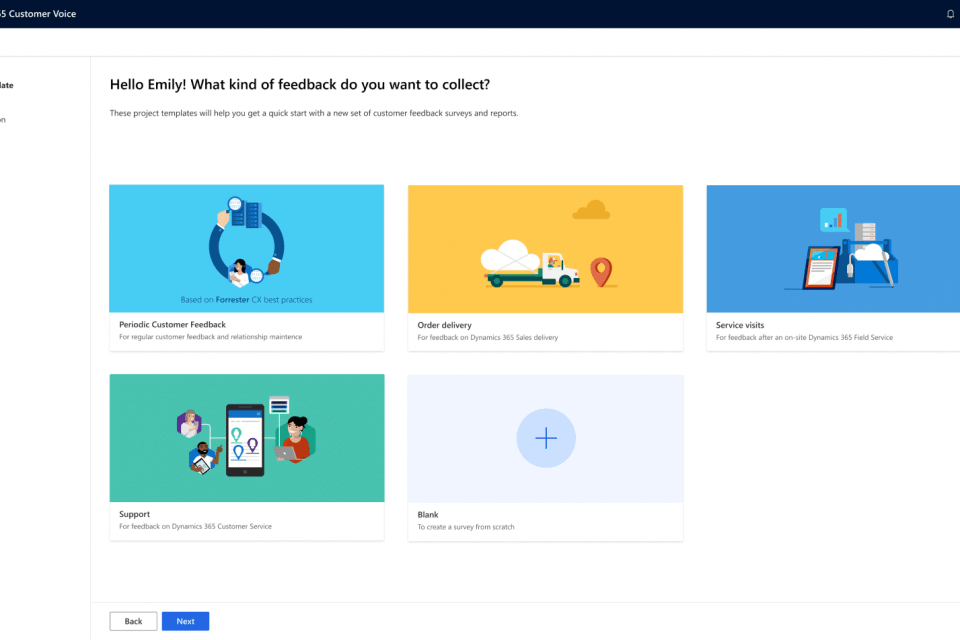Viewport: 960px width, 640px height.
Task: Select the Template step in left sidebar
Action: click(7, 86)
